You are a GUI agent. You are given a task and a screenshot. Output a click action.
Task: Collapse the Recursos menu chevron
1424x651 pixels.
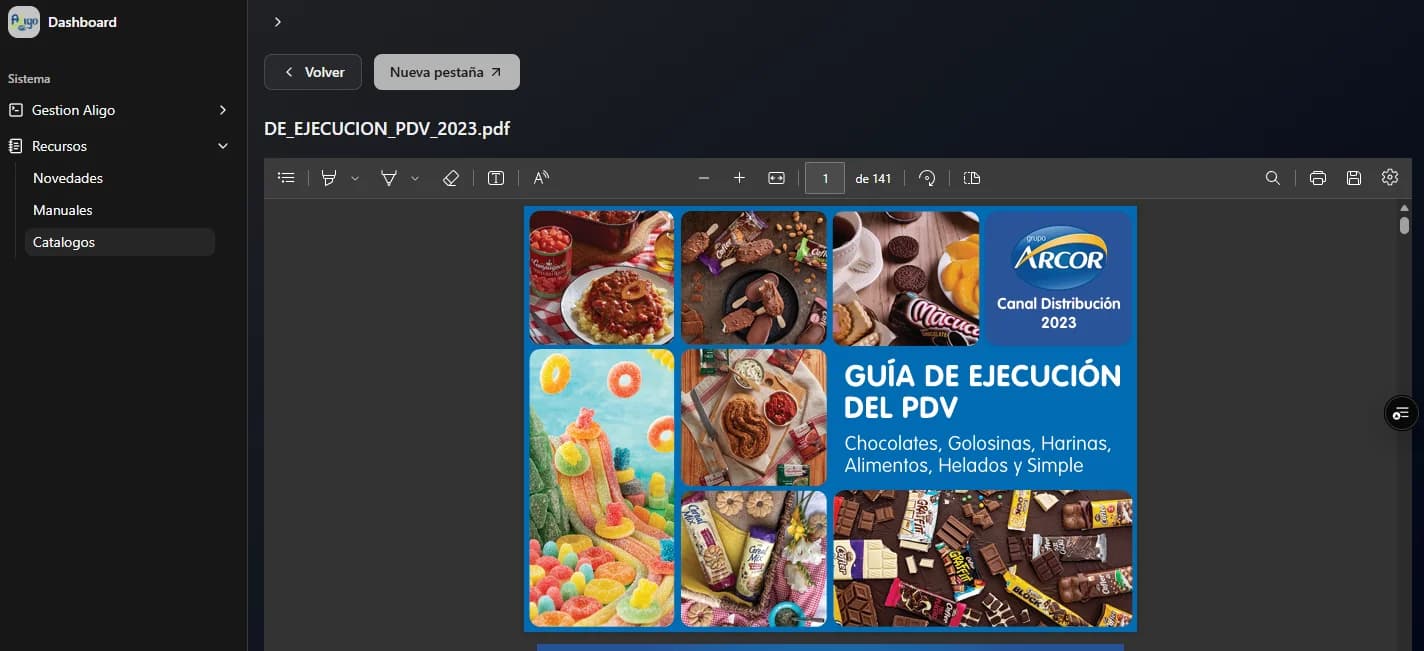click(x=223, y=146)
